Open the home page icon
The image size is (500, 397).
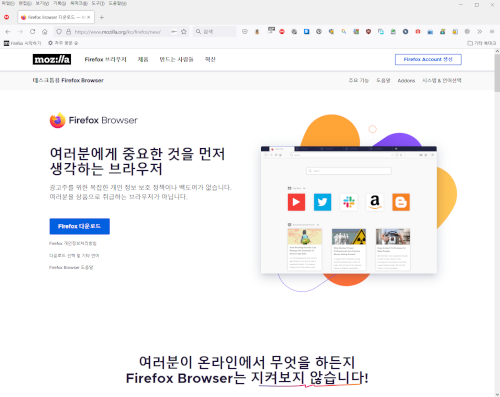coord(45,32)
